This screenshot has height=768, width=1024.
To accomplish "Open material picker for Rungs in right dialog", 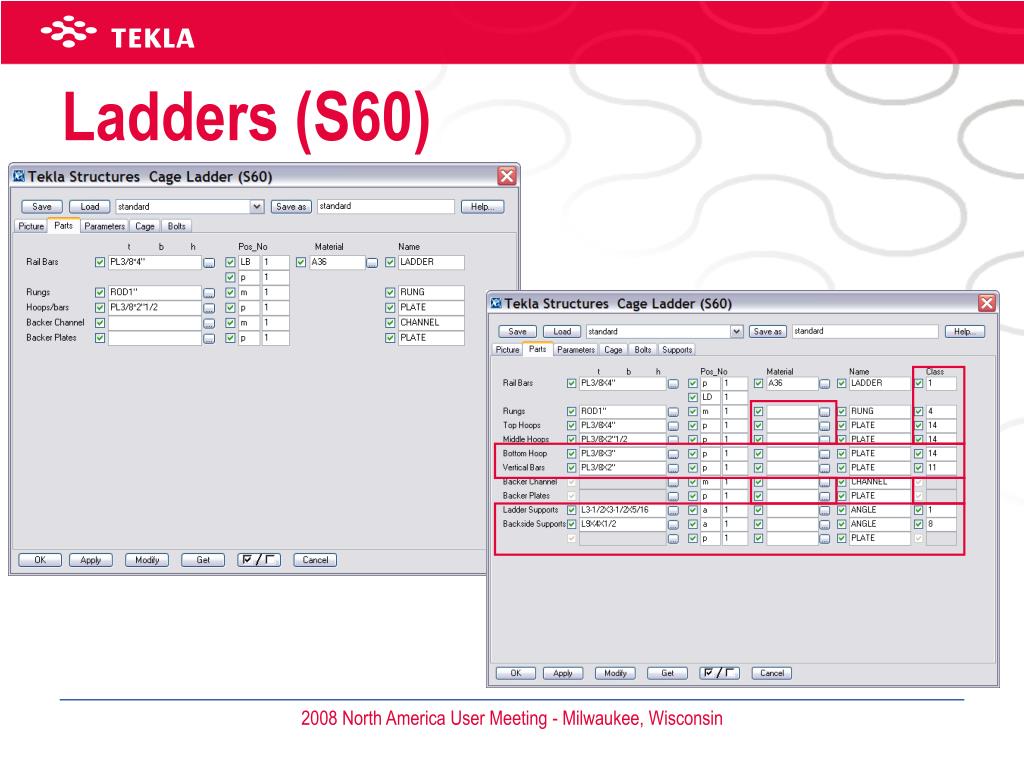I will click(825, 412).
